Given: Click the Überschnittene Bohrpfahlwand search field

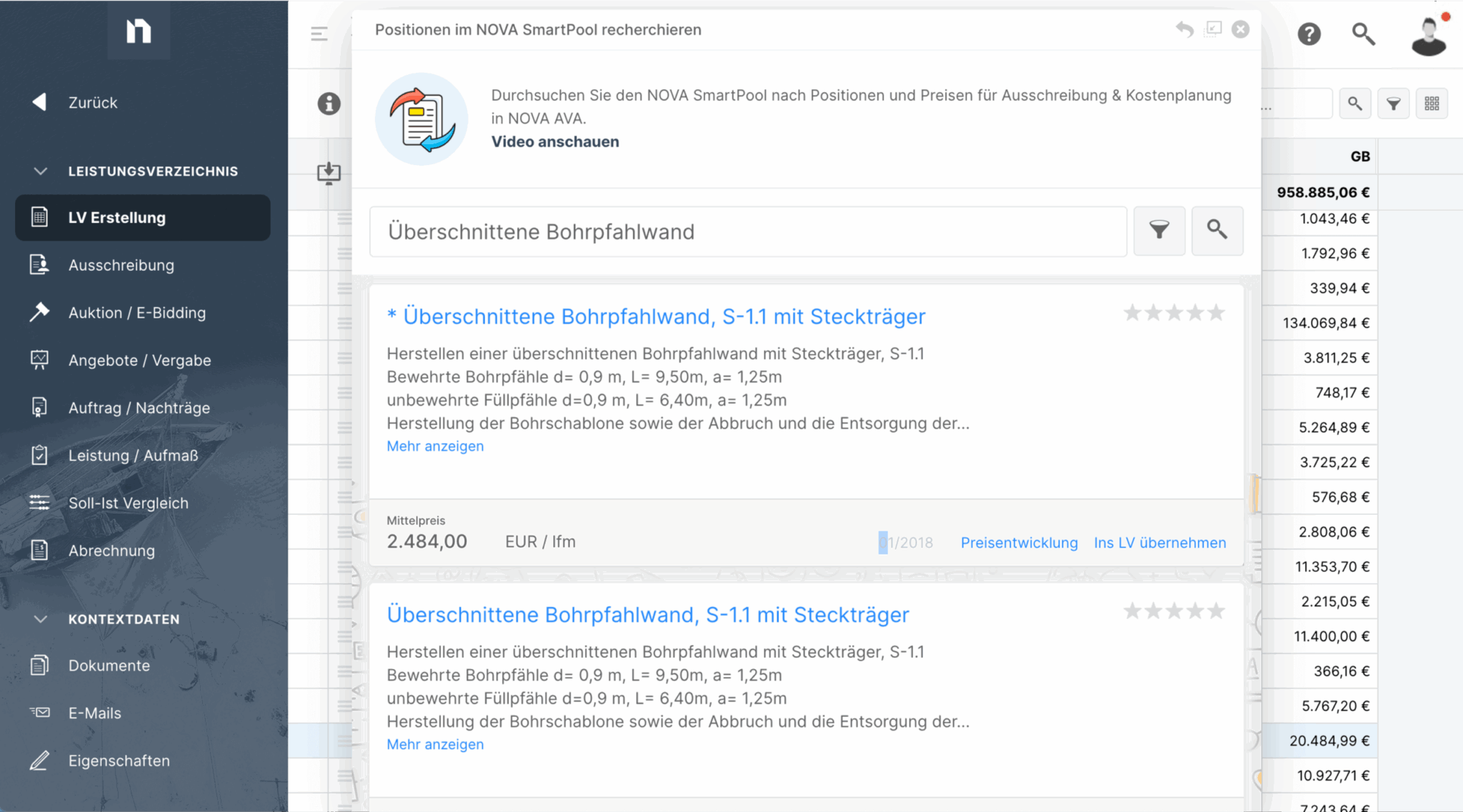Looking at the screenshot, I should (748, 231).
